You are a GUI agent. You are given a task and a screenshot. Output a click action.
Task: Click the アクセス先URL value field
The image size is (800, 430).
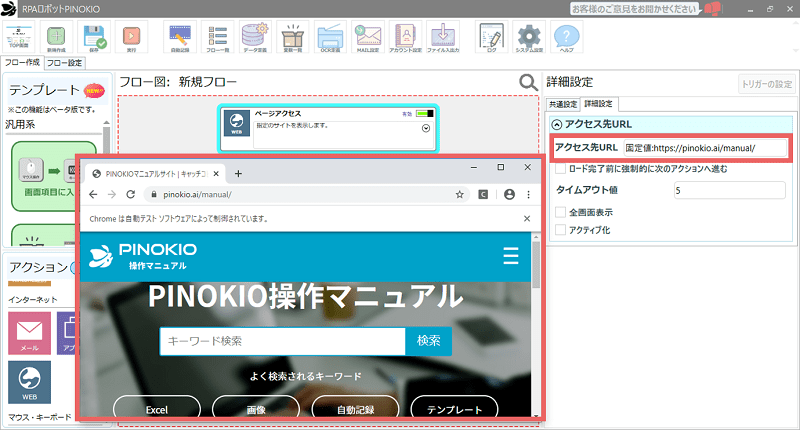[x=705, y=148]
